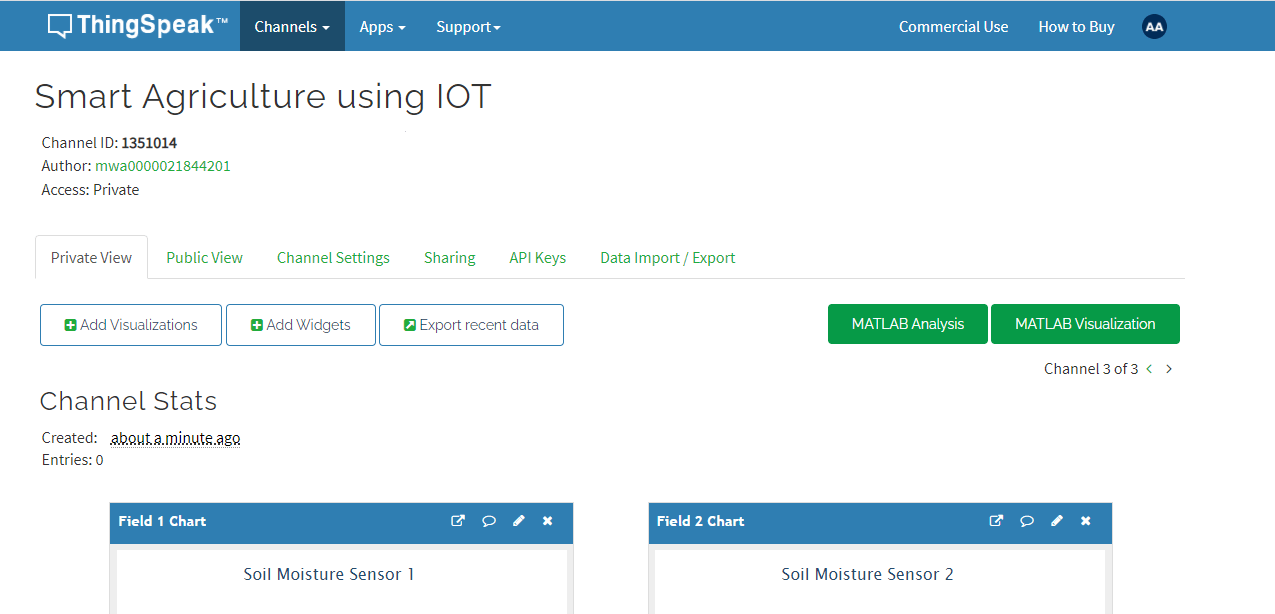
Task: Click the pencil icon on Field 2 Chart
Action: click(1056, 520)
